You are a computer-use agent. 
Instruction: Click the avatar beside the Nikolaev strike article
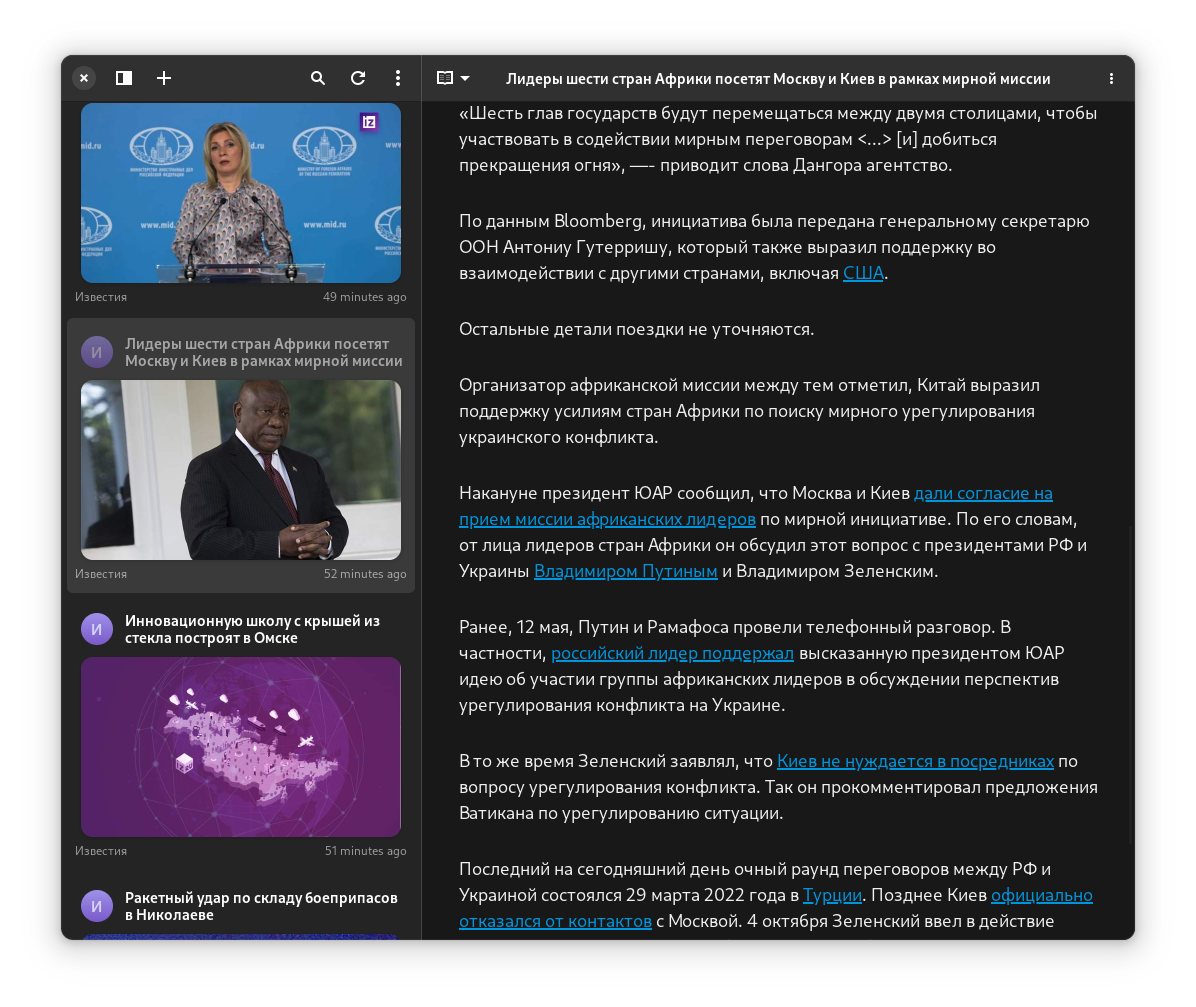coord(97,906)
